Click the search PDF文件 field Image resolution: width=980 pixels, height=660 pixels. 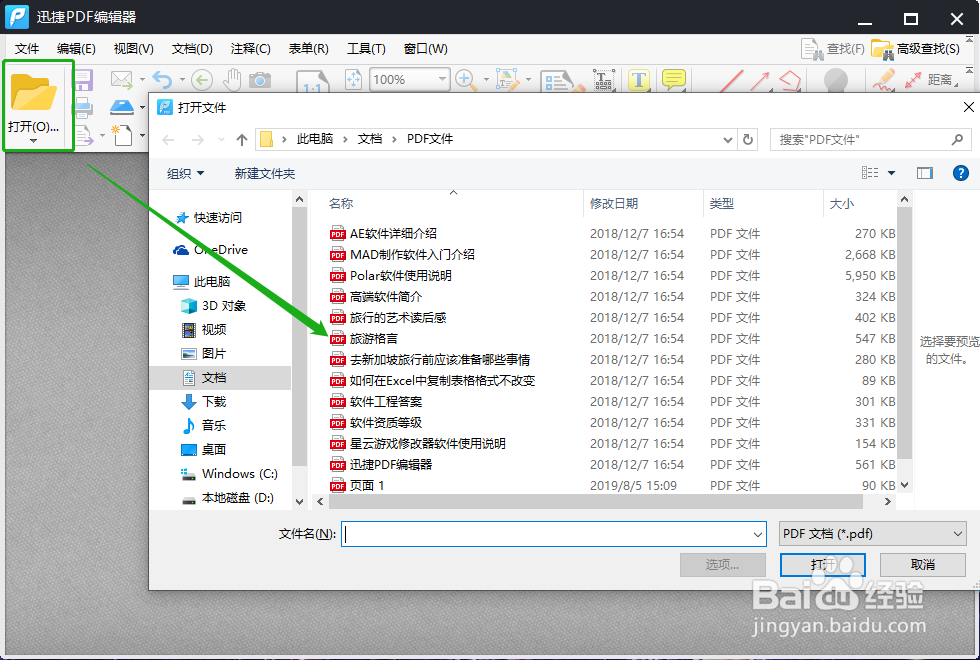(870, 139)
